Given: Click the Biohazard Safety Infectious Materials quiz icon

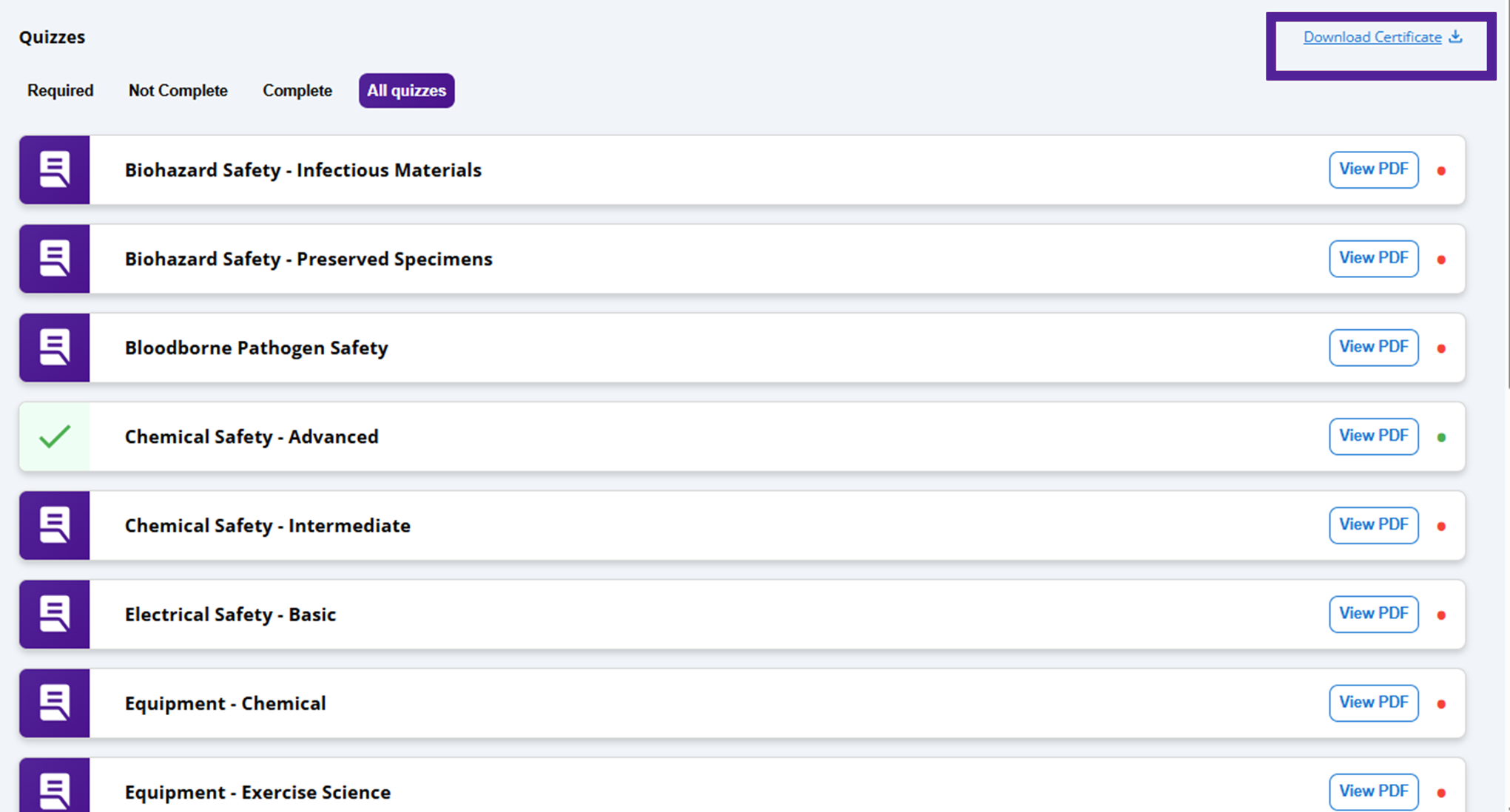Looking at the screenshot, I should click(x=54, y=169).
